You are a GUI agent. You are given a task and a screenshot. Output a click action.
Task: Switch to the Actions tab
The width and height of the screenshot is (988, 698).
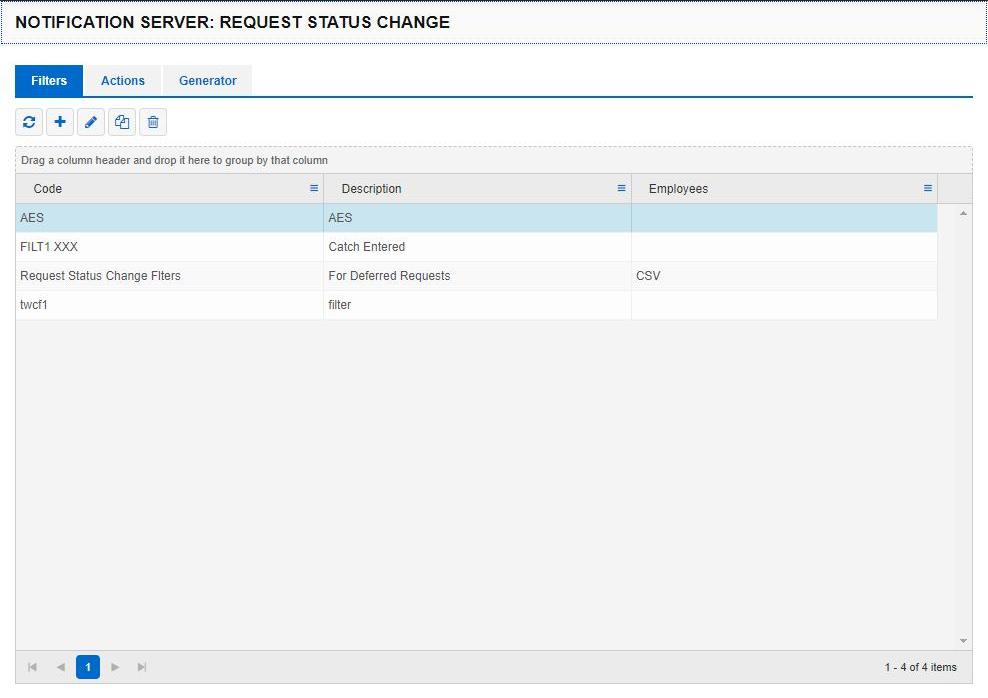tap(122, 80)
